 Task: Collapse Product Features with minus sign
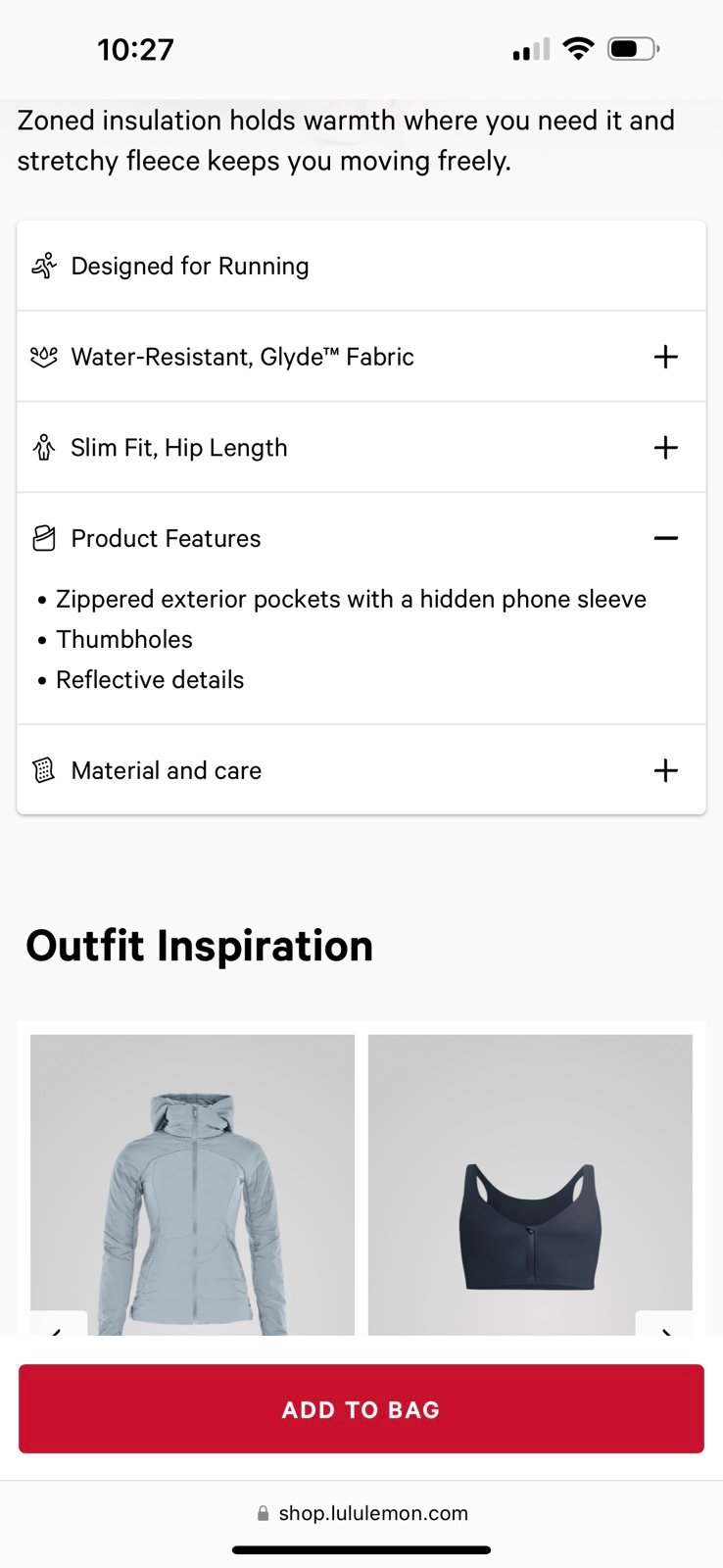tap(665, 538)
